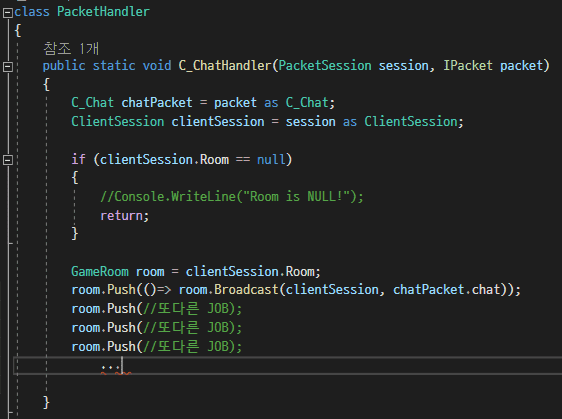Image resolution: width=562 pixels, height=419 pixels.
Task: Click the commented Console.WriteLine line
Action: (232, 196)
